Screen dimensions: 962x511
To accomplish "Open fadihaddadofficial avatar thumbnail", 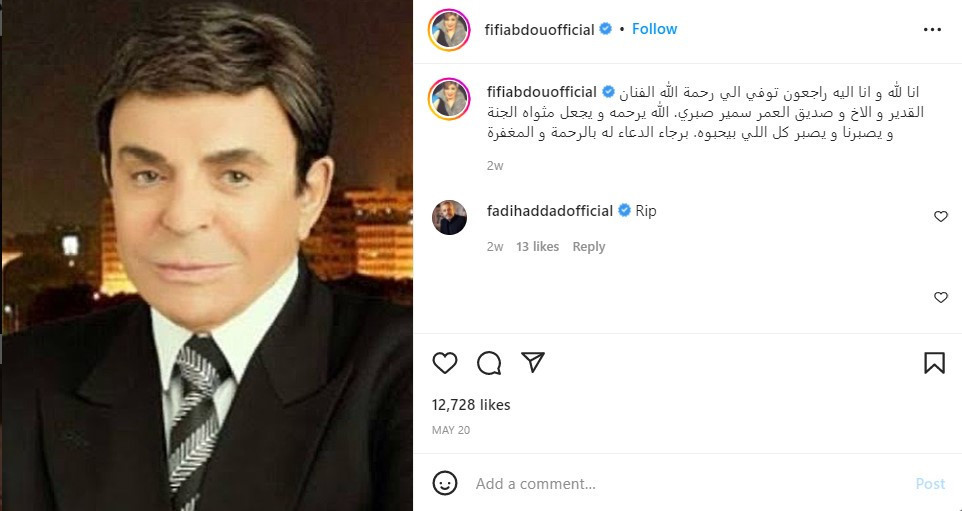I will 450,217.
